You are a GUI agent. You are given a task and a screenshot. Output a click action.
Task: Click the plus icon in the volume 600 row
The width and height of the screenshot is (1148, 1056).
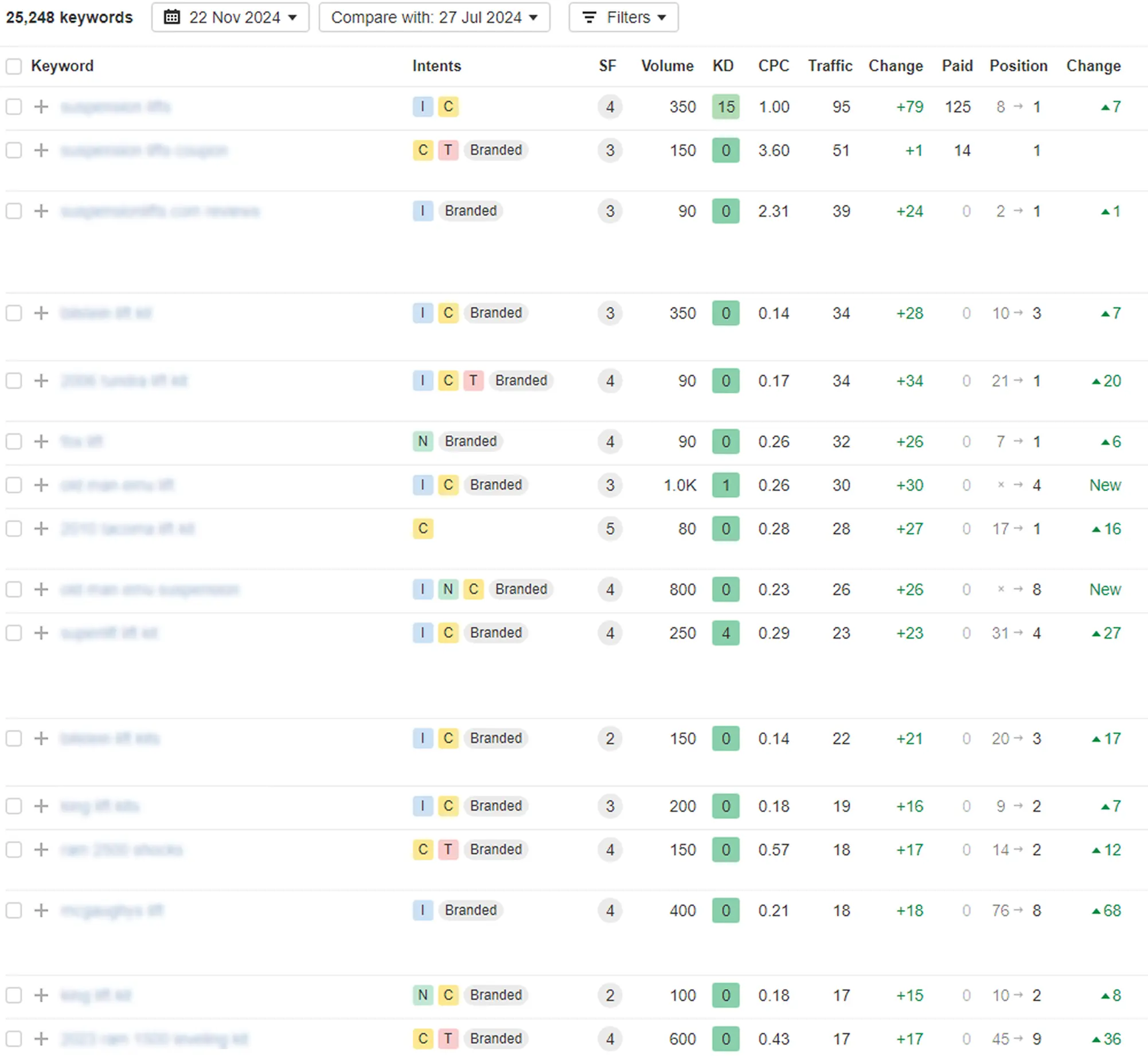pos(41,1039)
